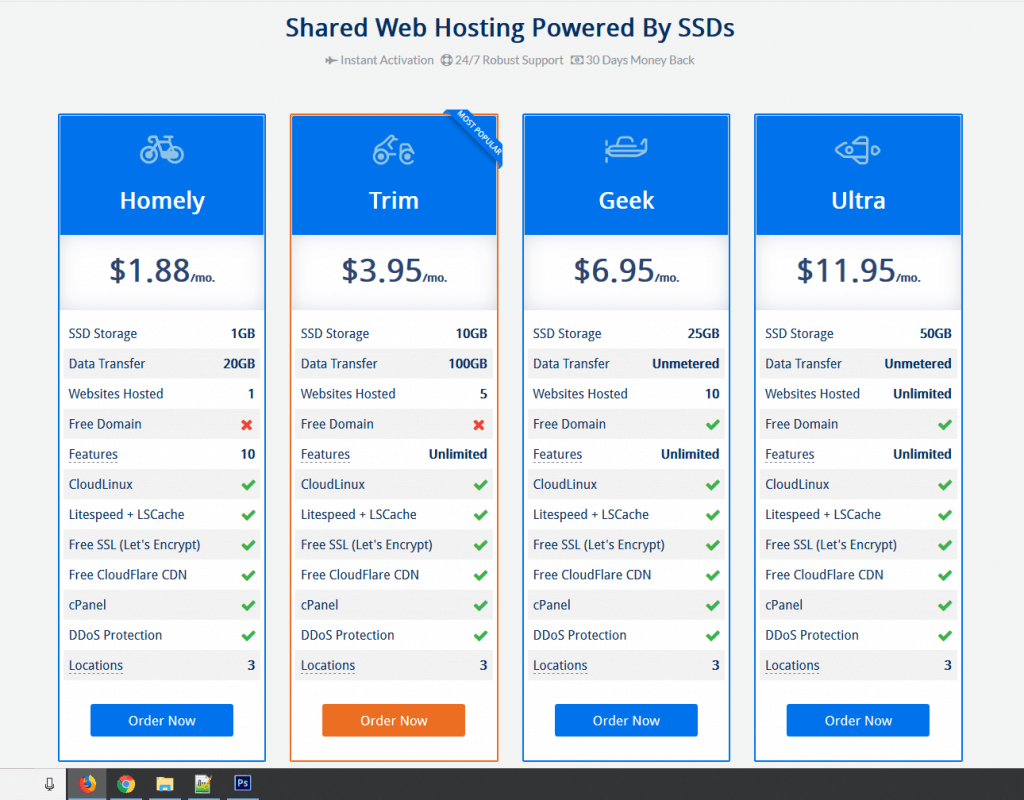Click the Instant Activation plane icon
This screenshot has height=800, width=1024.
click(x=331, y=61)
